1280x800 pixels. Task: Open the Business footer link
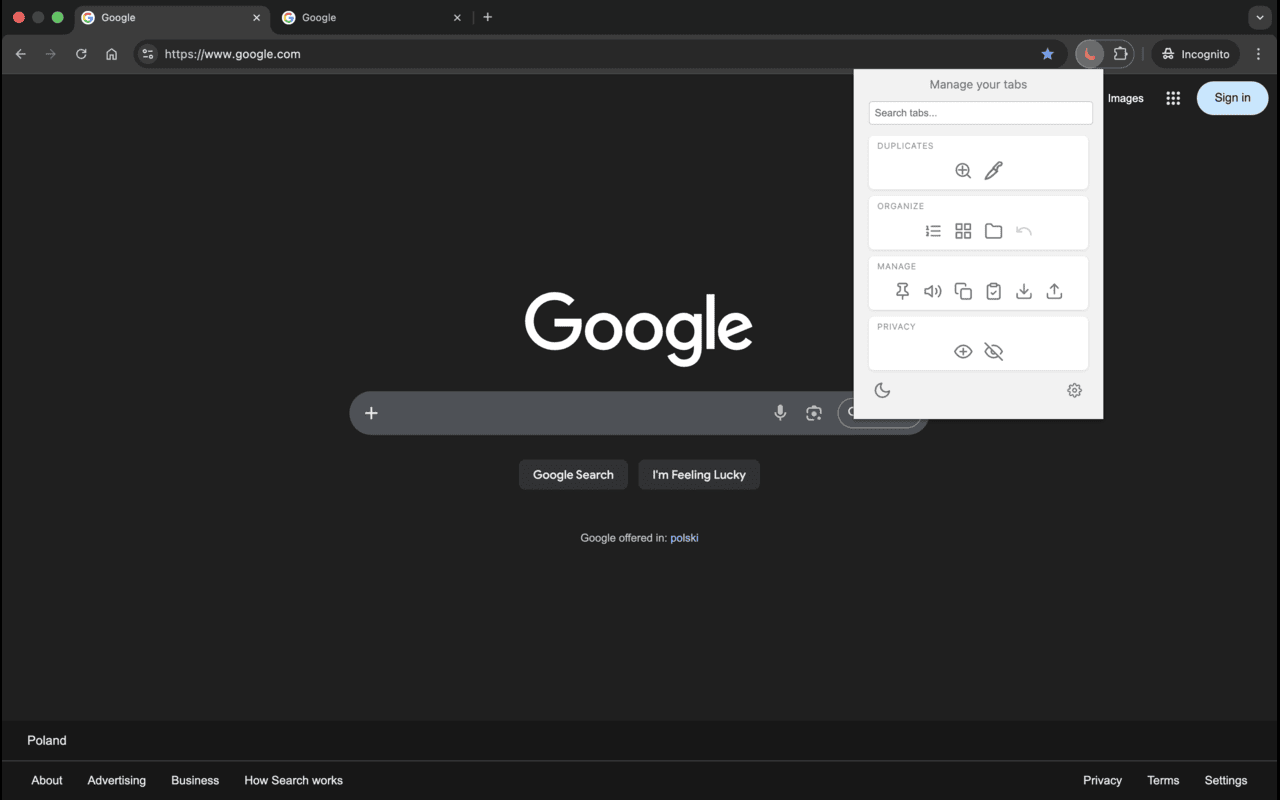tap(195, 781)
